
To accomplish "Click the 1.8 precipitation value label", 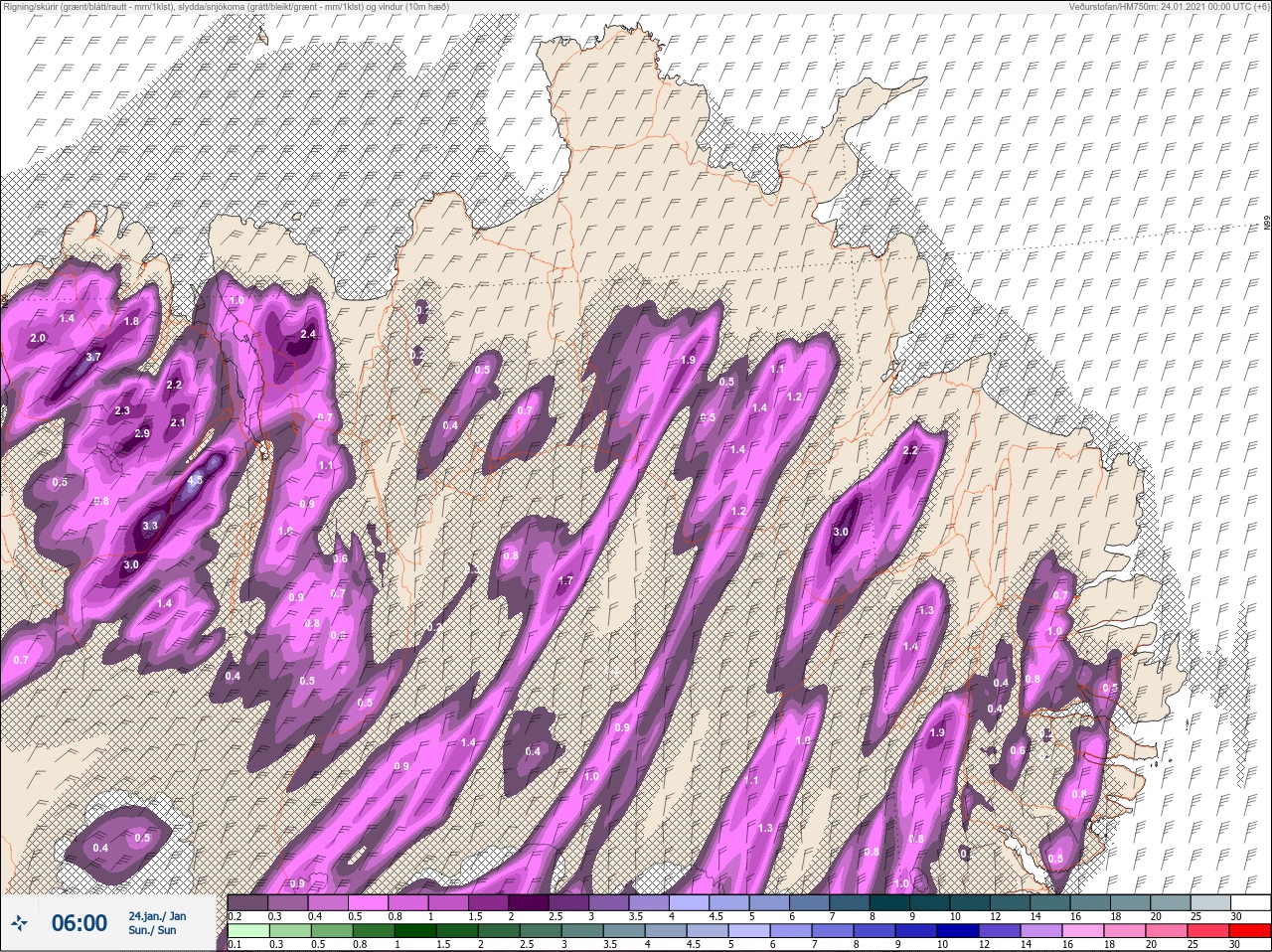I will [x=131, y=322].
